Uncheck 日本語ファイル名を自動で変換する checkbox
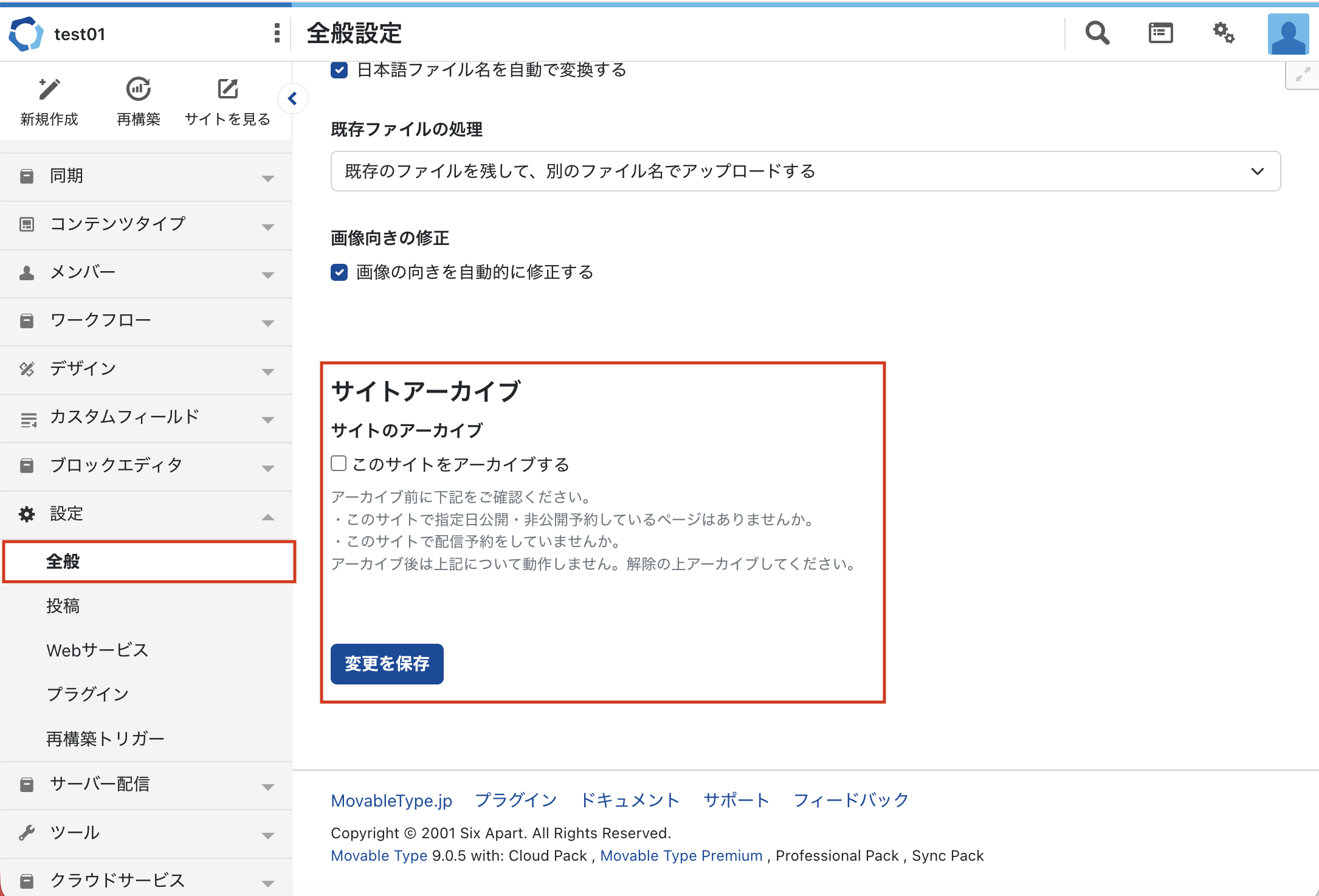Viewport: 1319px width, 896px height. [339, 70]
